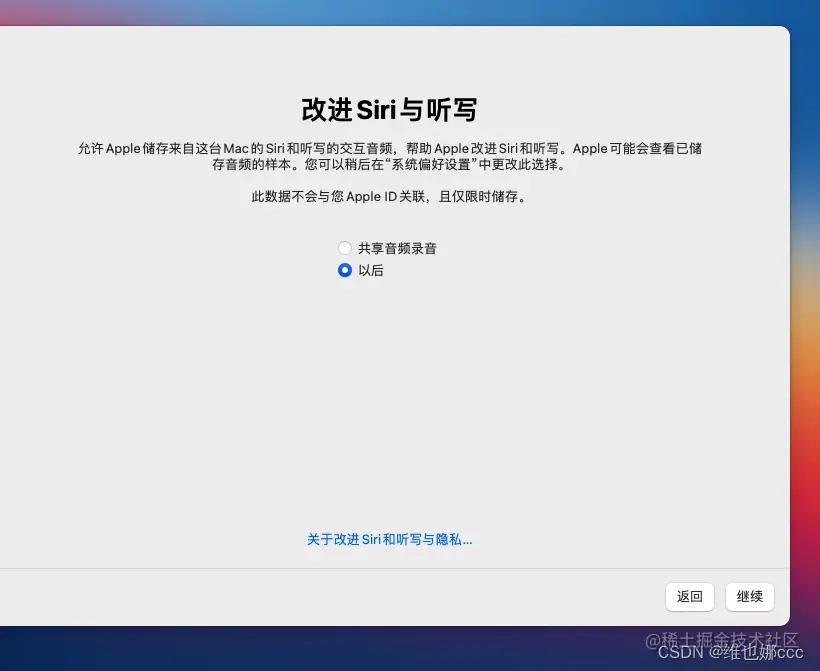This screenshot has height=671, width=820.
Task: Click the text 此数据不会与您 Apple ID 关联
Action: pyautogui.click(x=338, y=197)
